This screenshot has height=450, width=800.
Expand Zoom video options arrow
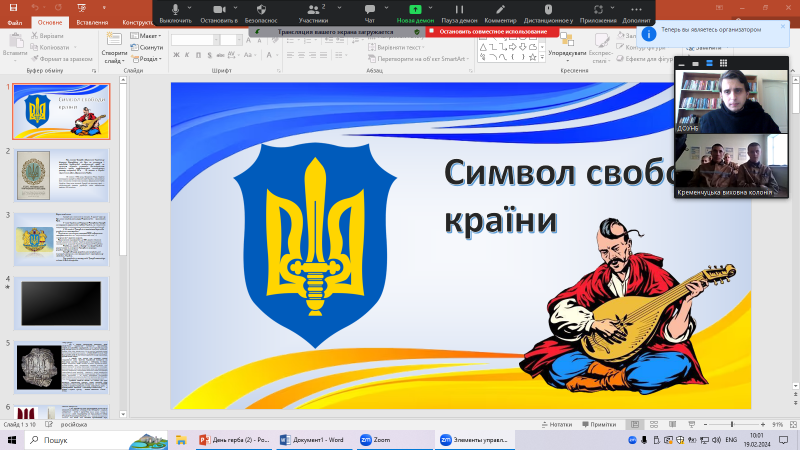pos(235,8)
